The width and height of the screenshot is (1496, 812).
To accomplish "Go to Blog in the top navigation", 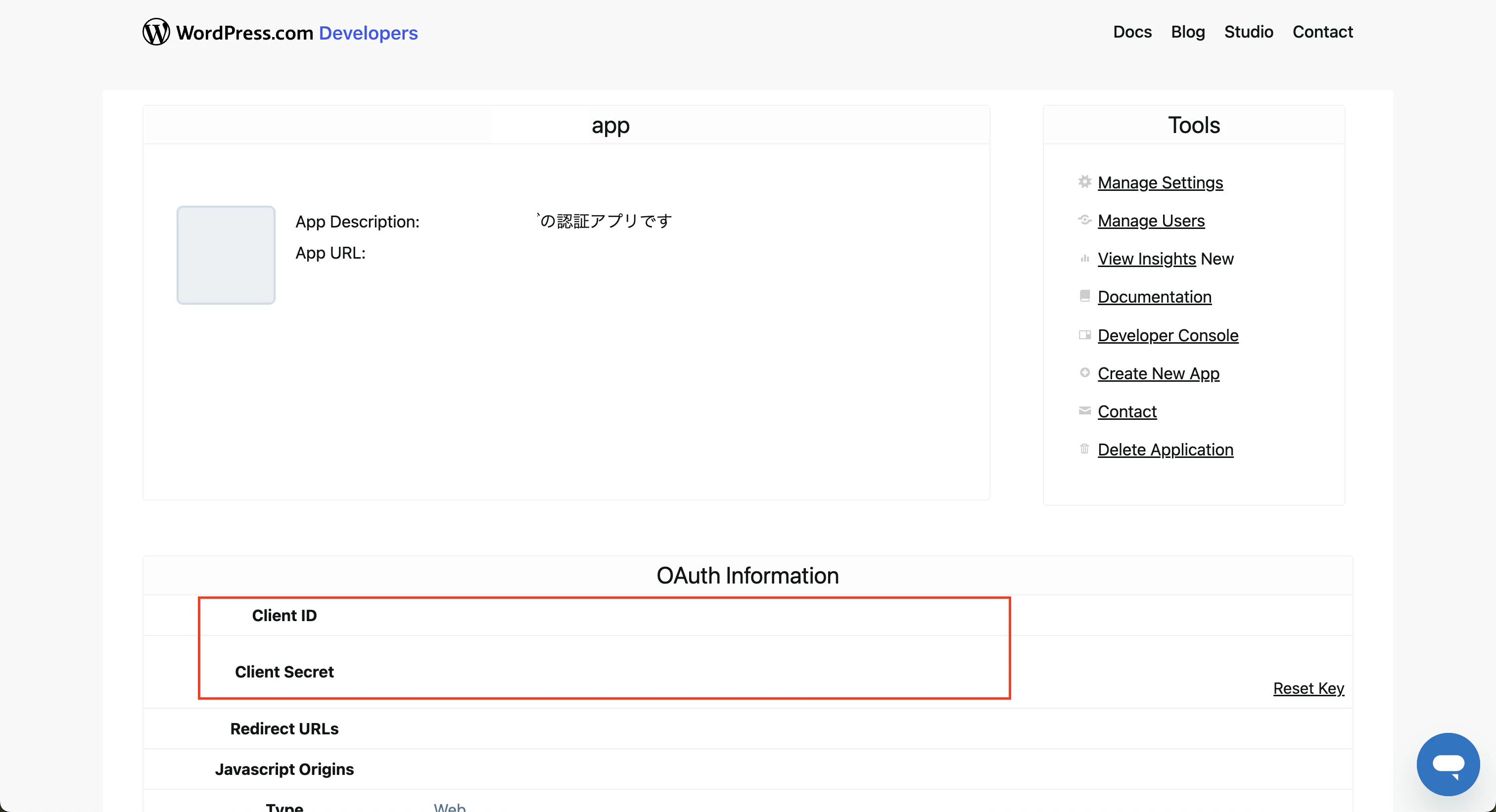I will coord(1188,32).
